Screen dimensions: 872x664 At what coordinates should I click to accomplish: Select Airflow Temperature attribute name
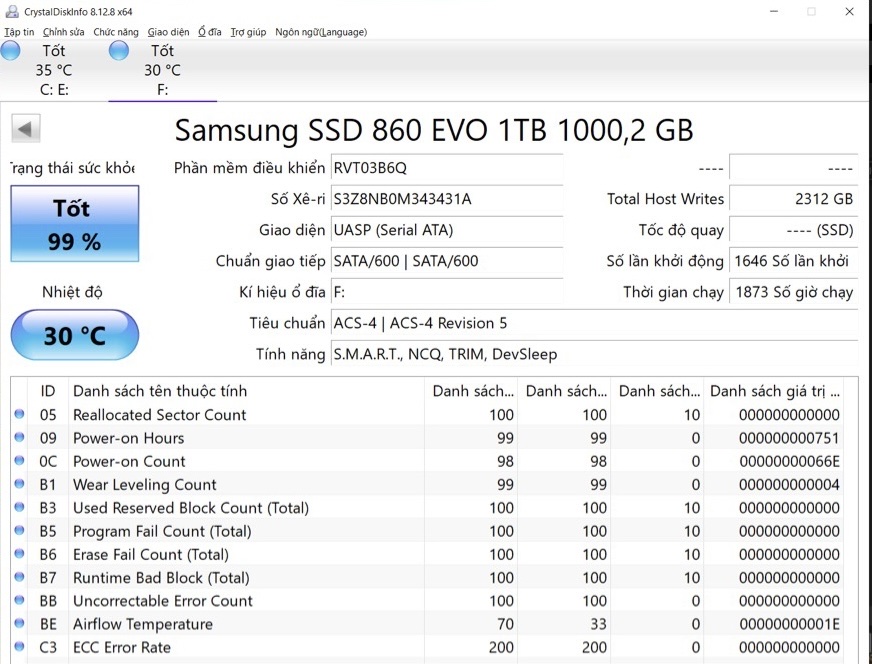(x=143, y=625)
